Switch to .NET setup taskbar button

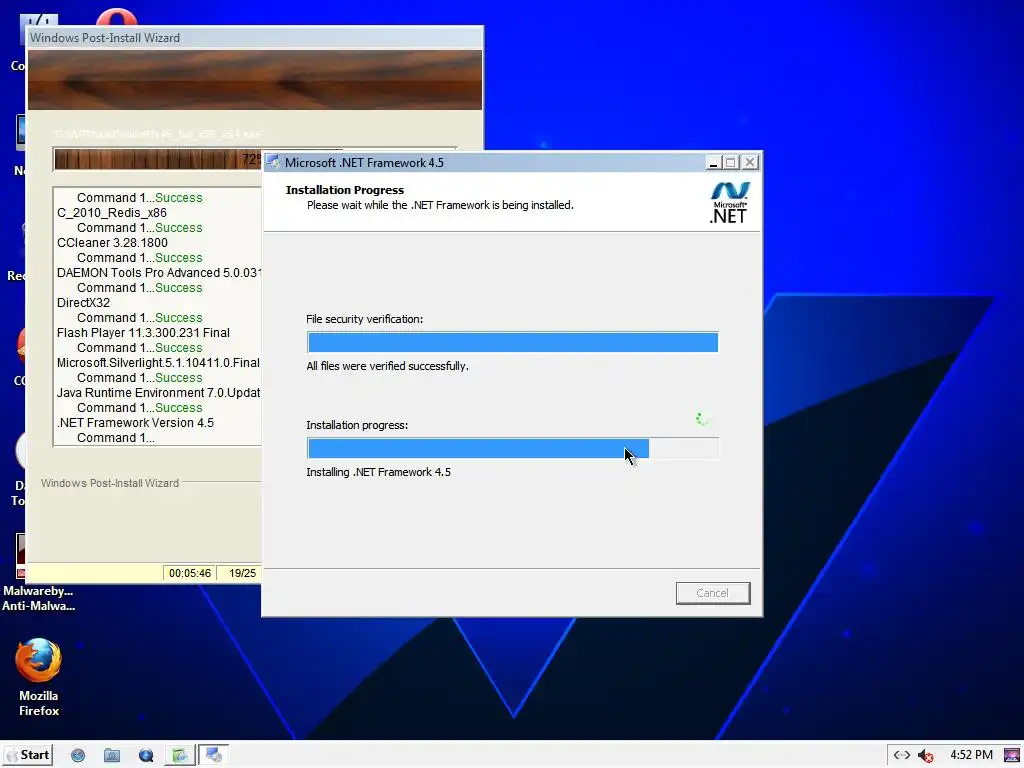214,755
